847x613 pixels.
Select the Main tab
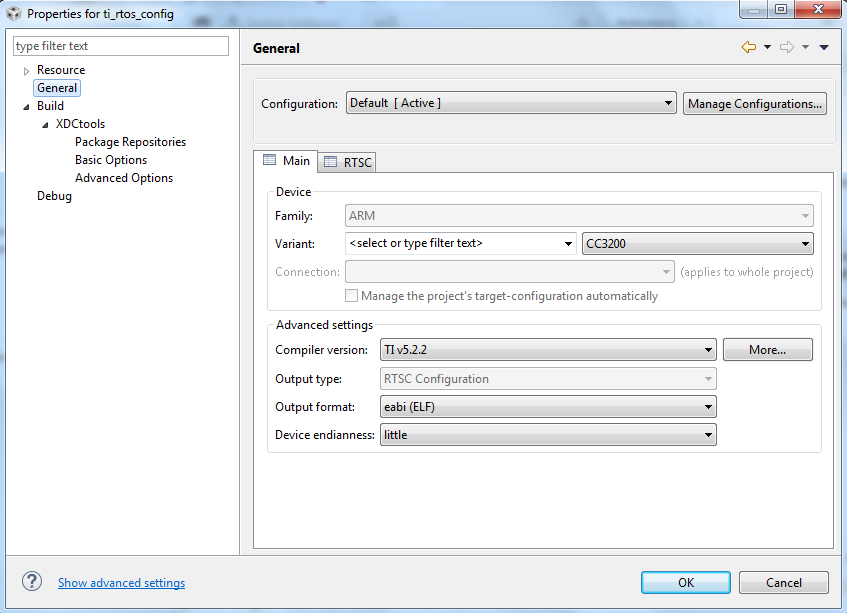click(x=286, y=161)
